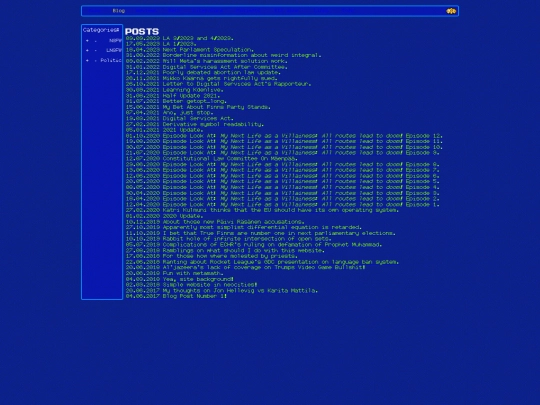Open post about Al'jazeera's lack of coverage

click(264, 267)
